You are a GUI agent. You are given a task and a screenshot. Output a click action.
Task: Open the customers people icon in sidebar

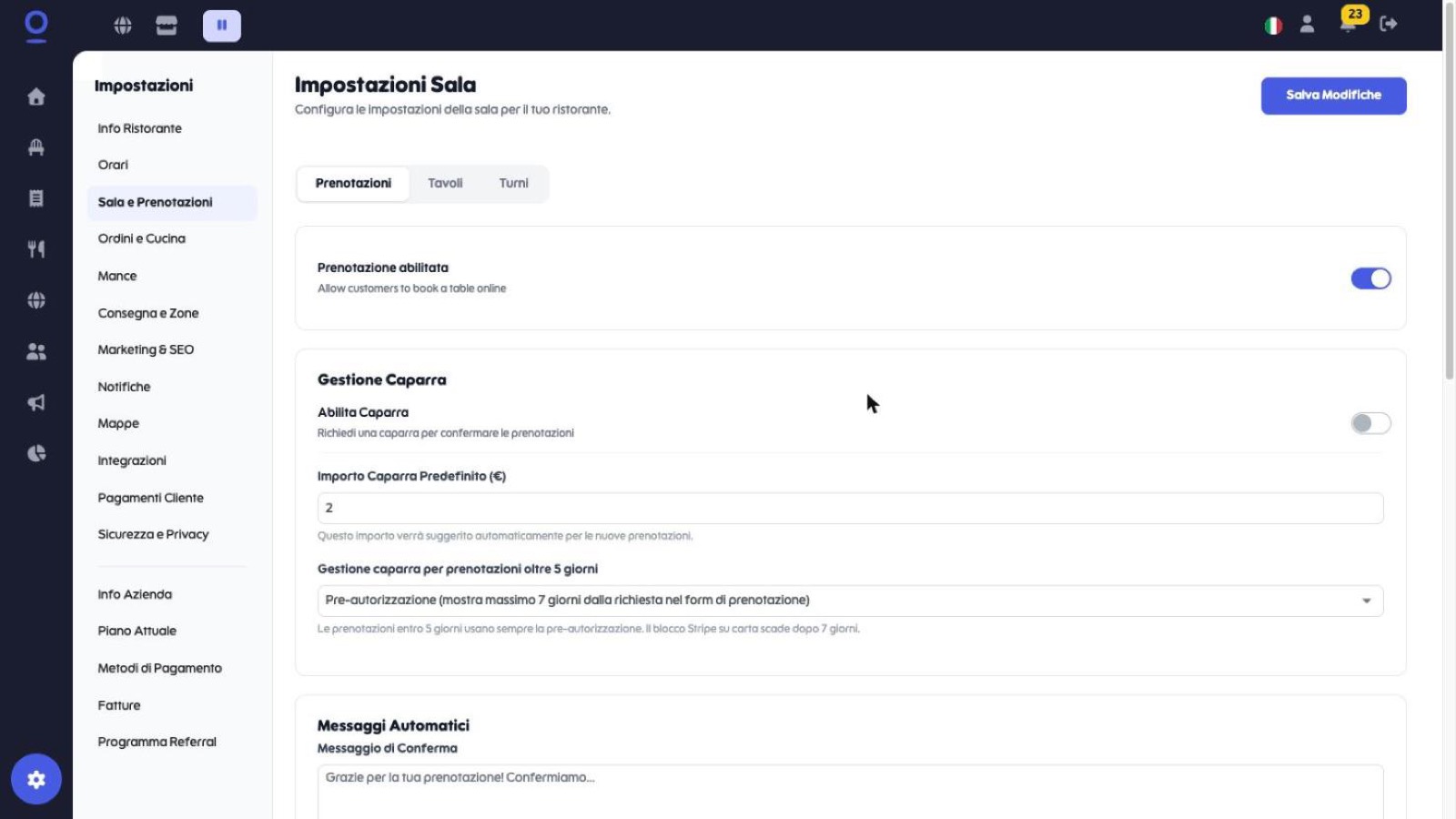[x=36, y=351]
